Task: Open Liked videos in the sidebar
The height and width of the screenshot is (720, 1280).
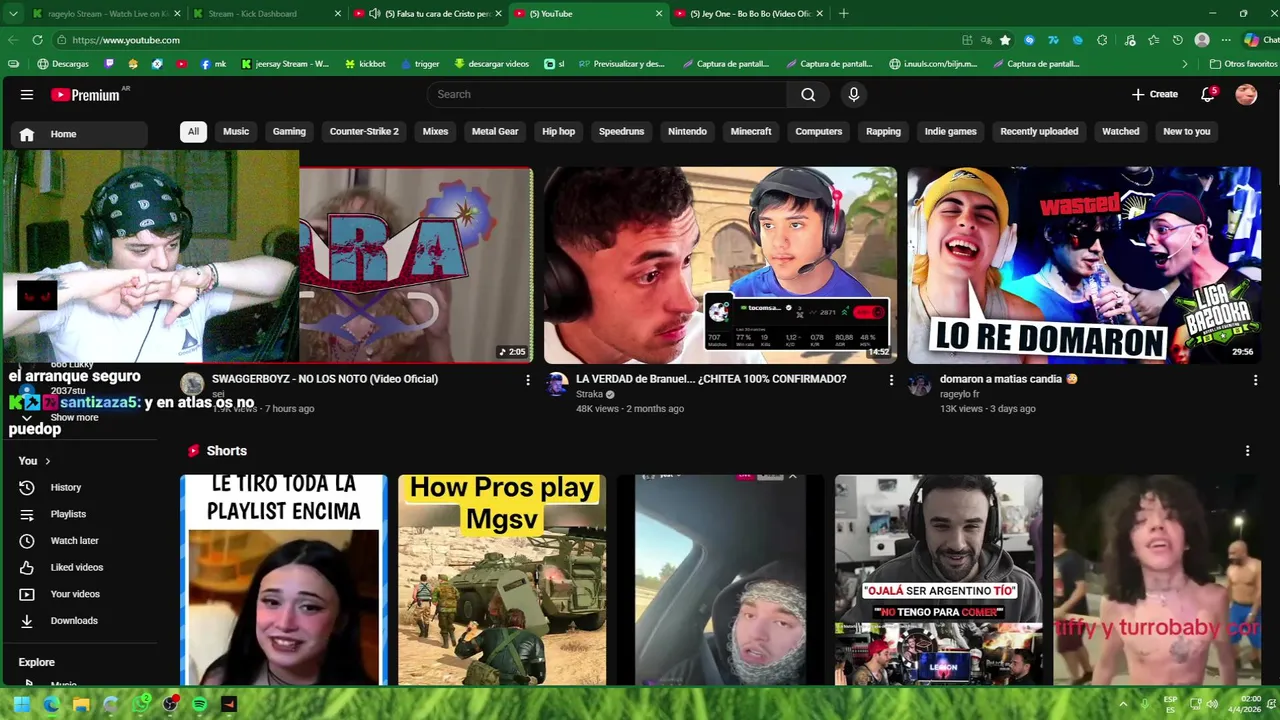Action: [x=76, y=567]
